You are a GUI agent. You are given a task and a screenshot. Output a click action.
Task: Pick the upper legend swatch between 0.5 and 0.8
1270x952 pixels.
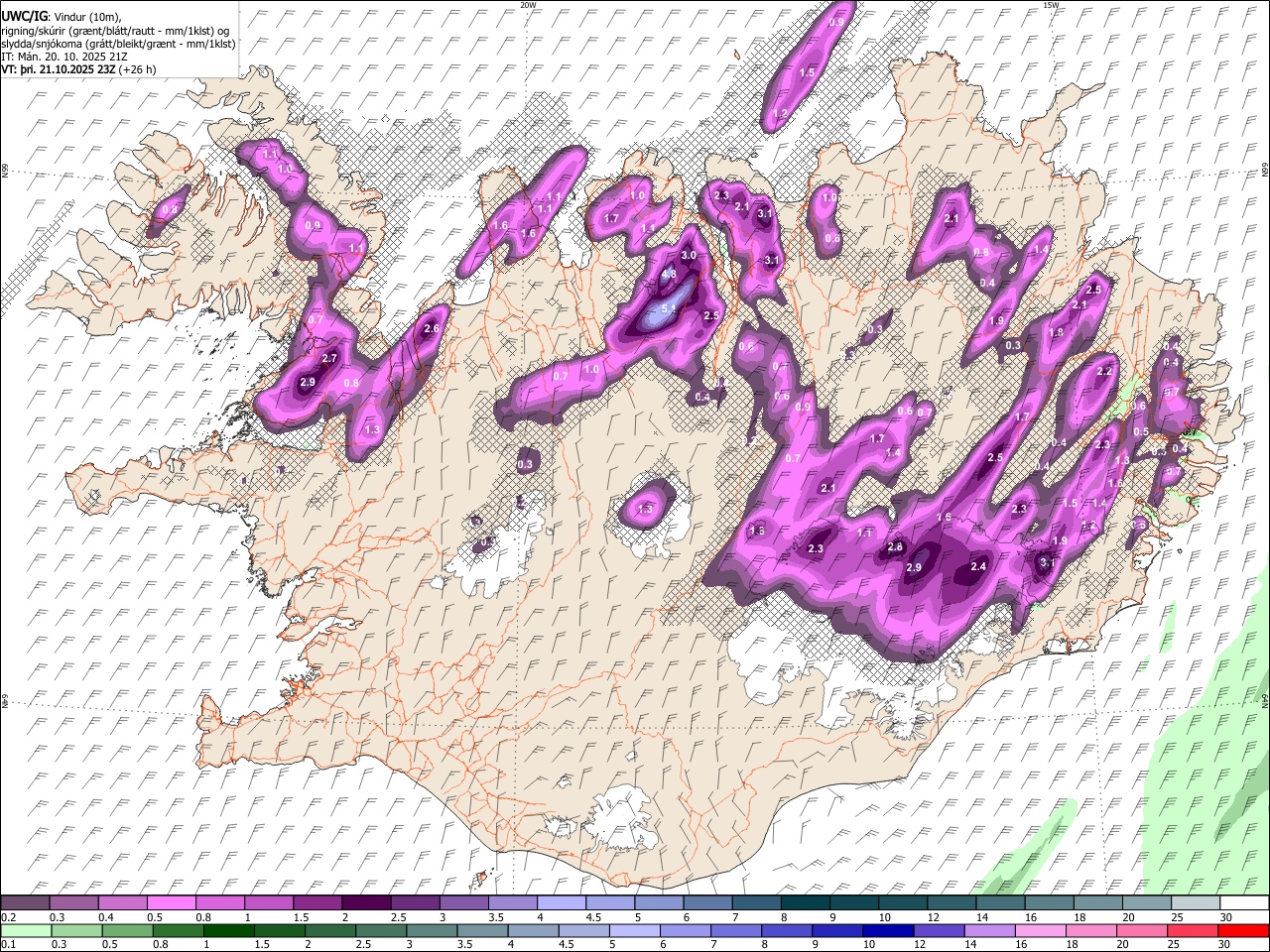[x=171, y=902]
